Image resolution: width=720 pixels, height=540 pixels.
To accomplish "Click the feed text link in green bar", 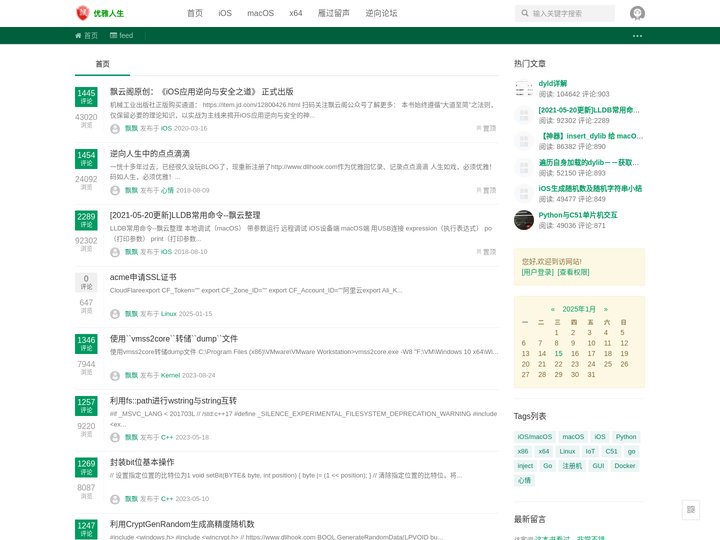I will tap(126, 35).
